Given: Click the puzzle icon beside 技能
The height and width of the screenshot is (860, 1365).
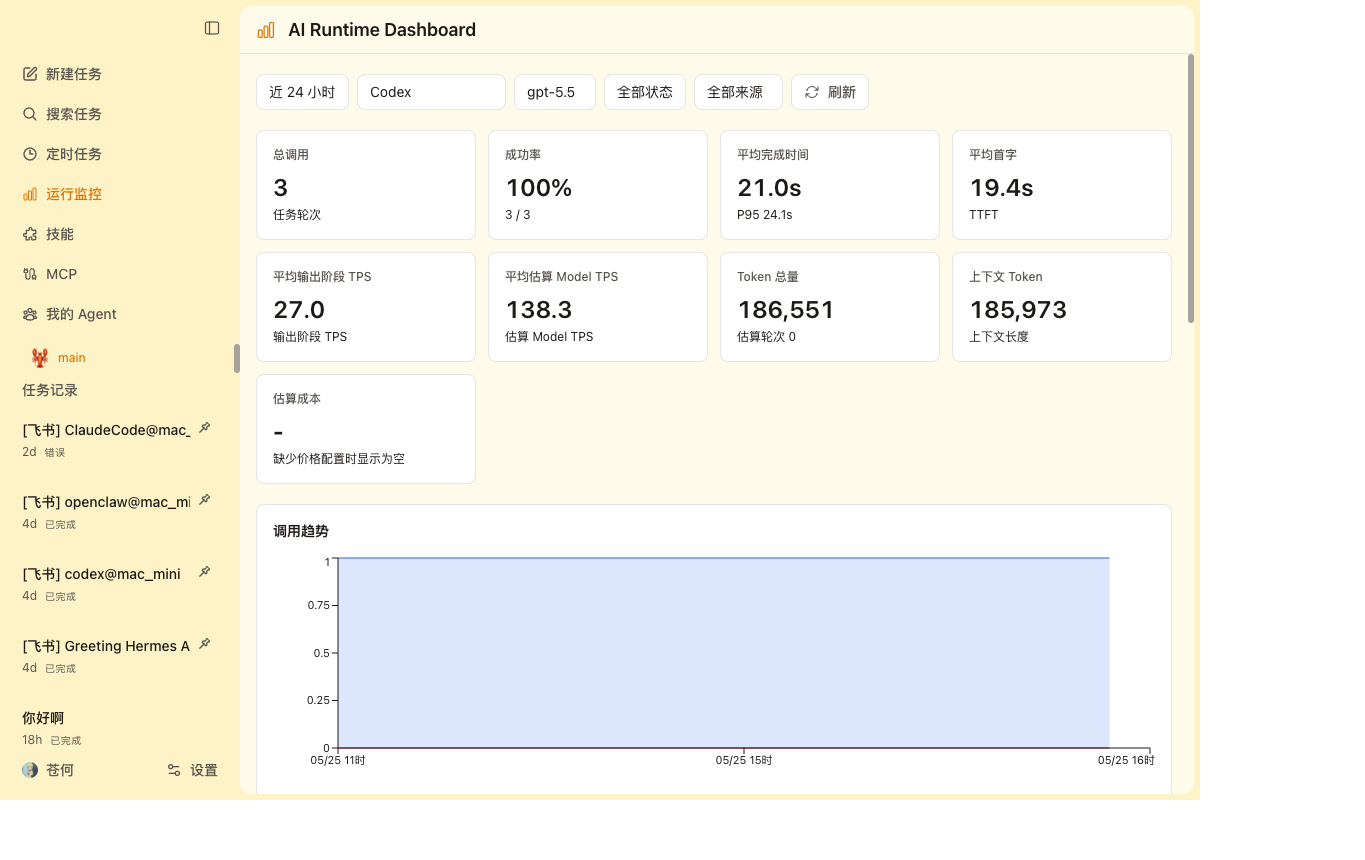Looking at the screenshot, I should coord(30,234).
